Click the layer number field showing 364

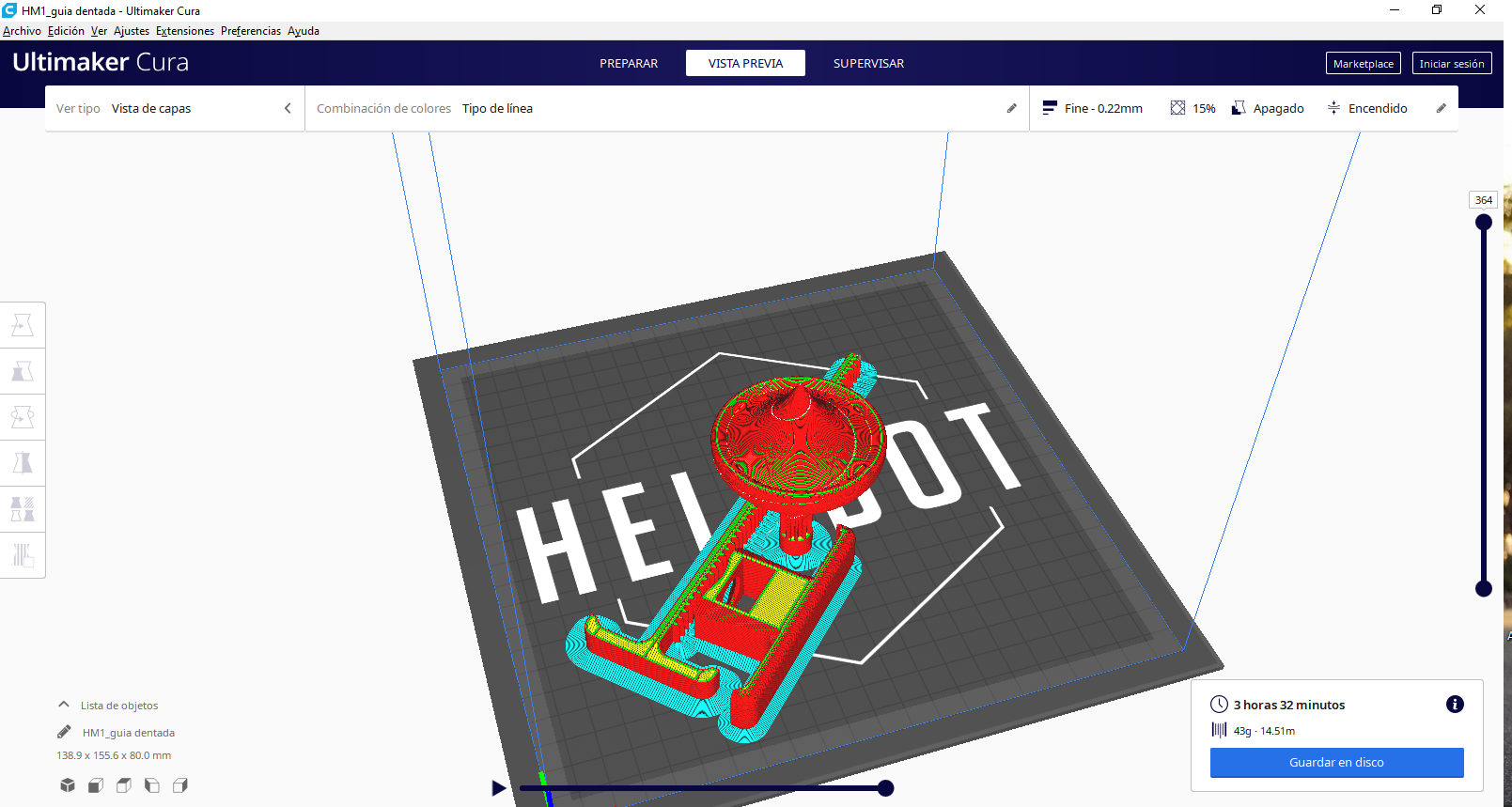[1483, 200]
